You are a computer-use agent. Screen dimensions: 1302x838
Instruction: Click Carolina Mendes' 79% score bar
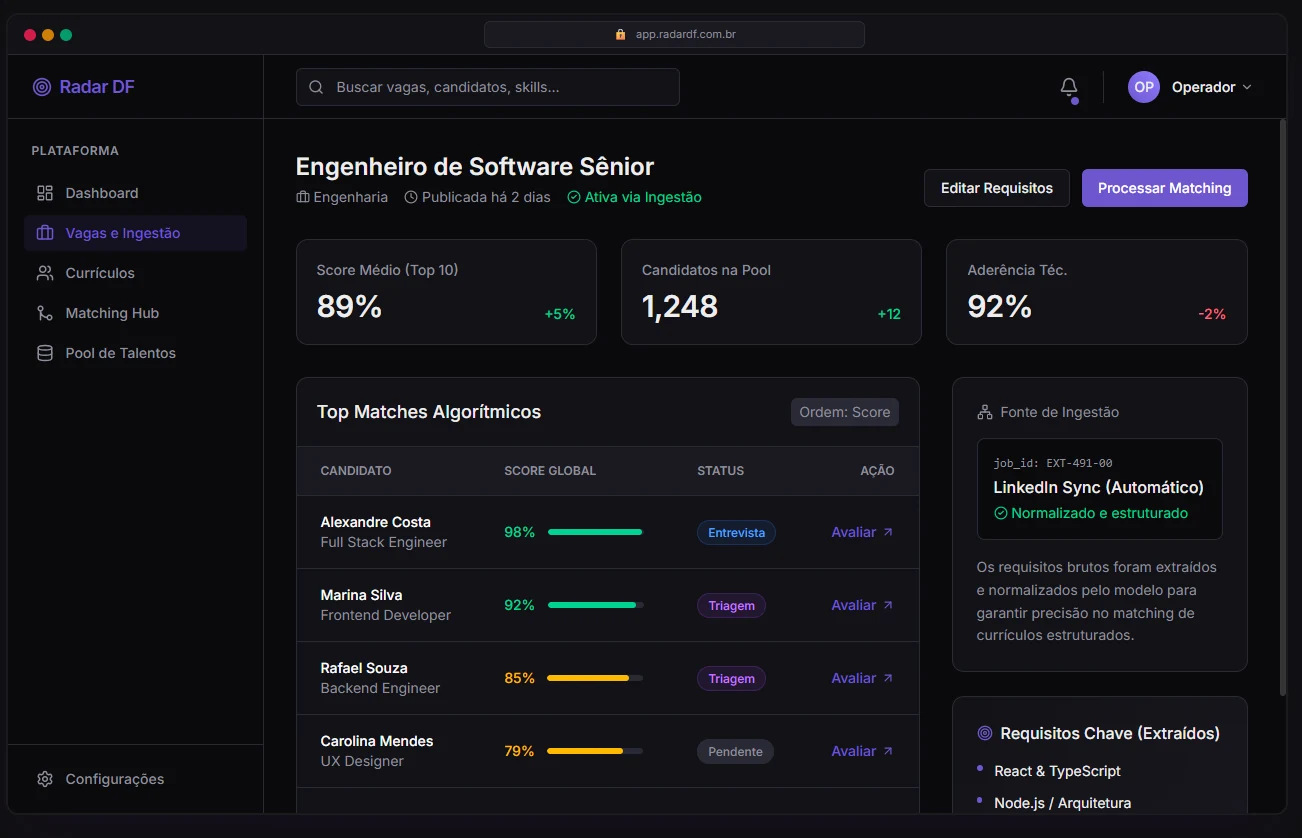595,751
